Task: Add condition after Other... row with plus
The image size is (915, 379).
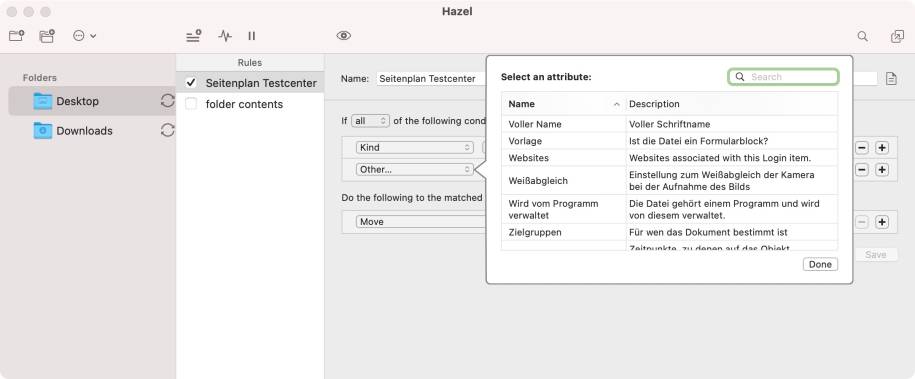Action: point(882,169)
